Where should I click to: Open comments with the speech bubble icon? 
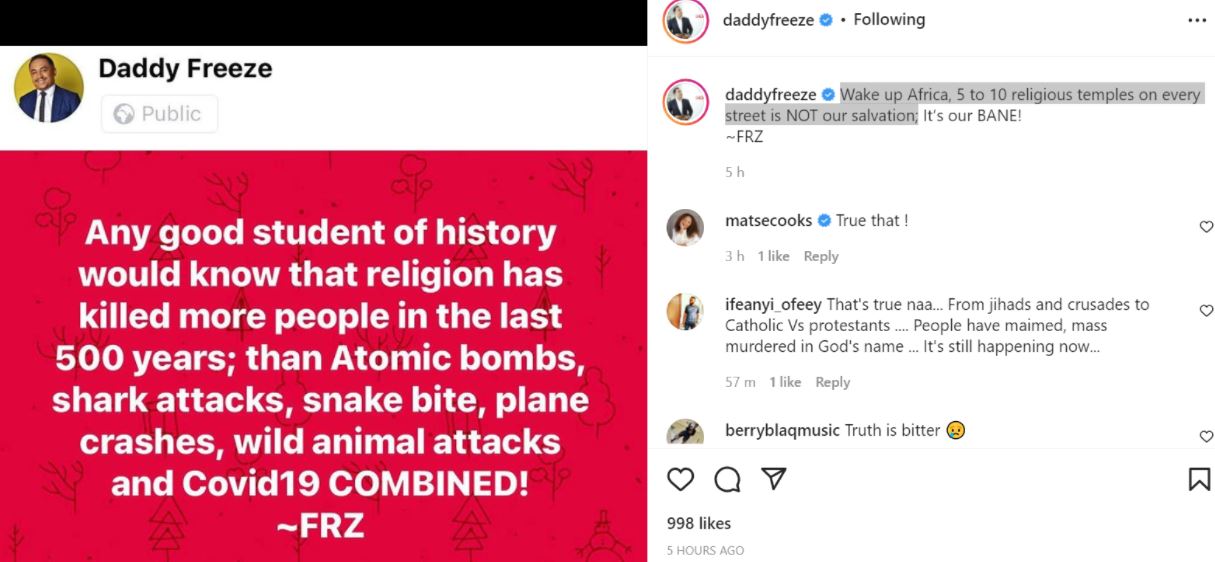coord(727,480)
